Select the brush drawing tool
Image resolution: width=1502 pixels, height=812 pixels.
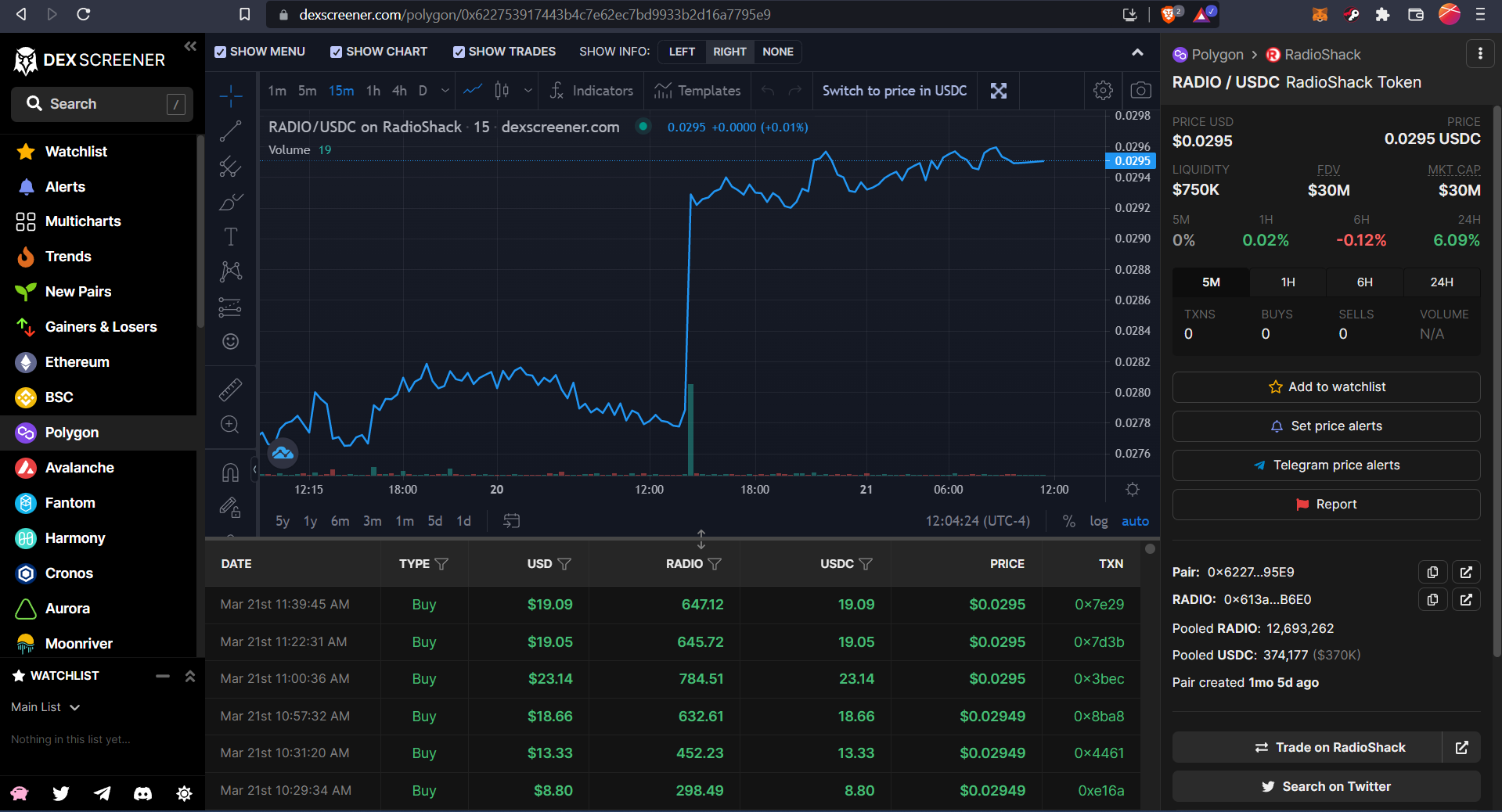230,202
